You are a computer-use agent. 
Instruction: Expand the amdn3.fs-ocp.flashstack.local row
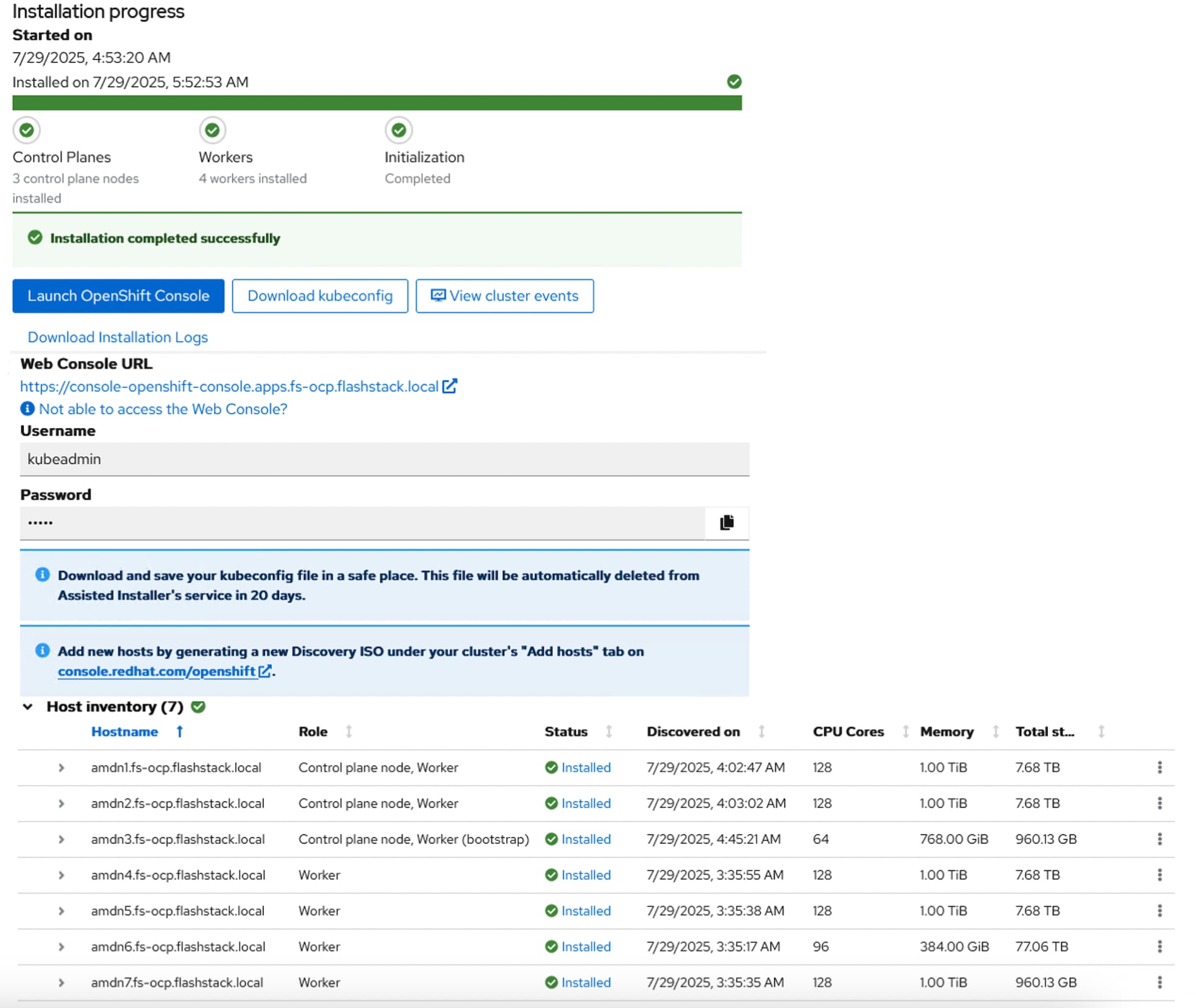point(61,839)
